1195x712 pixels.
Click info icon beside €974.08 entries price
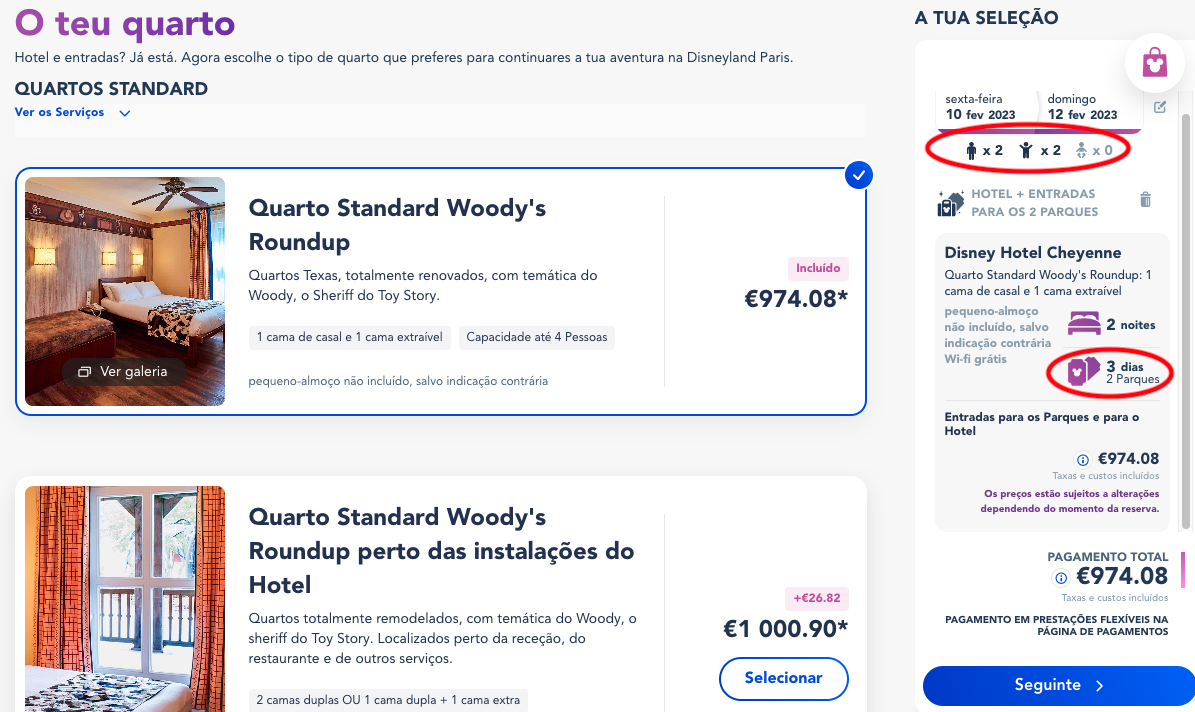1082,460
